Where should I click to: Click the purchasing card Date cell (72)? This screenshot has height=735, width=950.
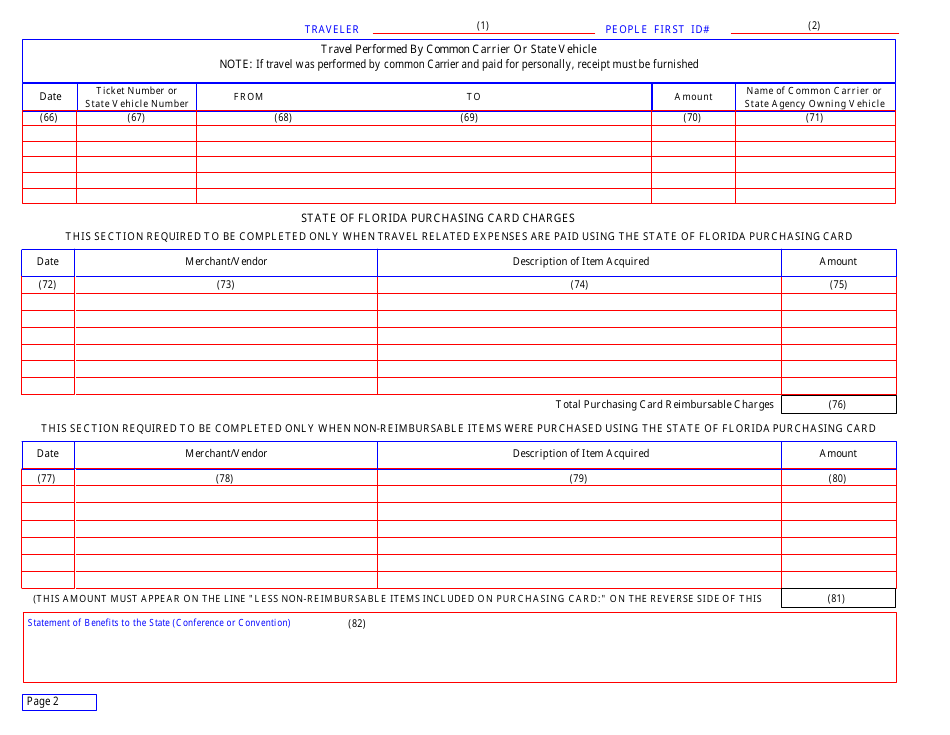tap(48, 284)
